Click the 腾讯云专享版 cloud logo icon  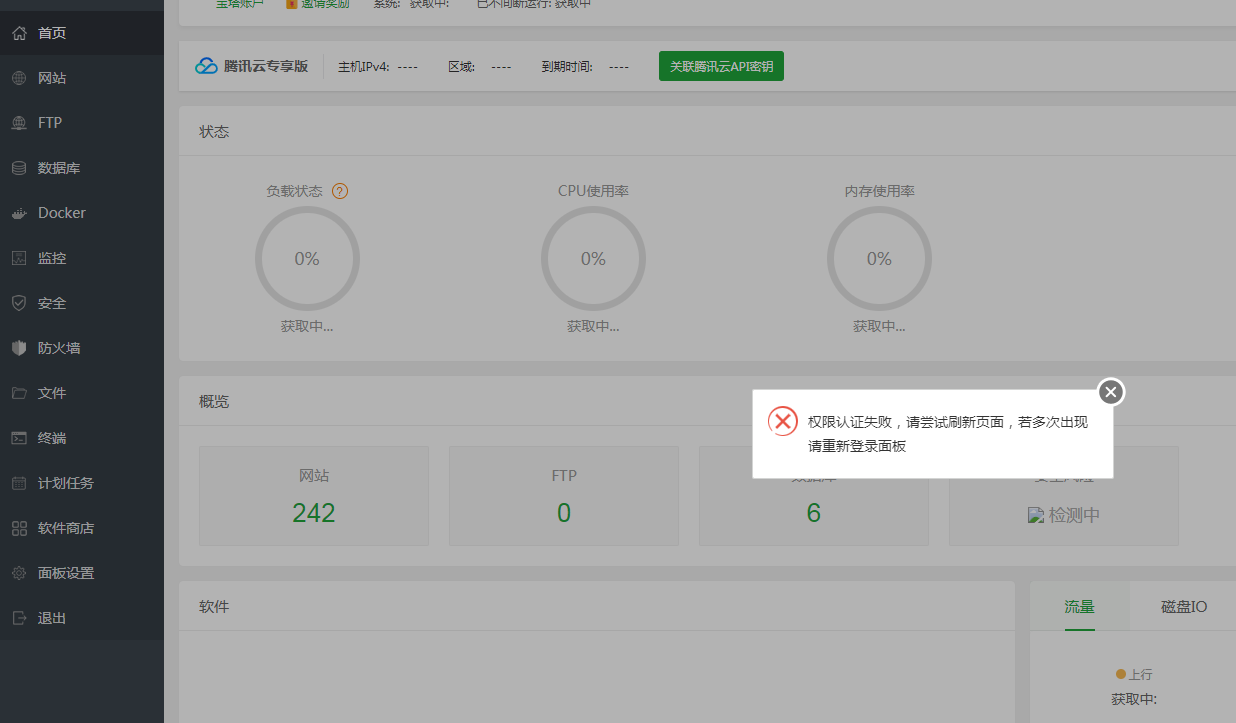pyautogui.click(x=205, y=66)
